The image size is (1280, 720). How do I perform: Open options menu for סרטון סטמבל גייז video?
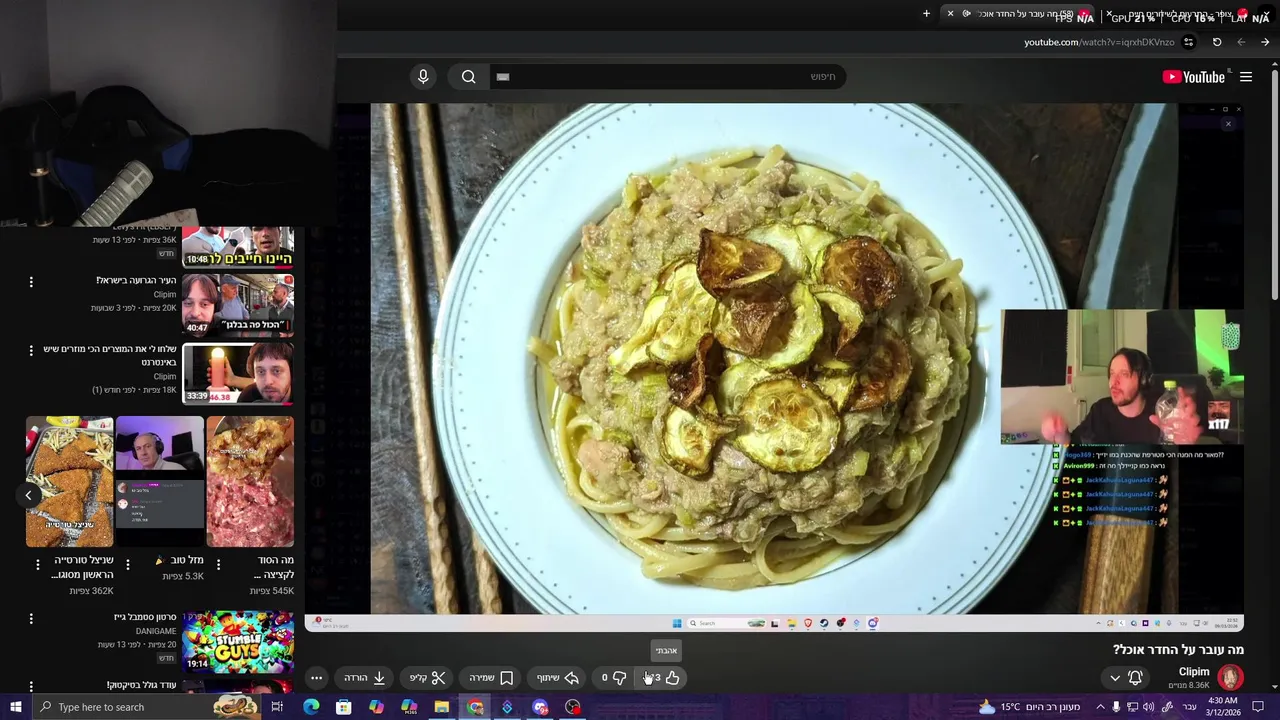click(31, 619)
